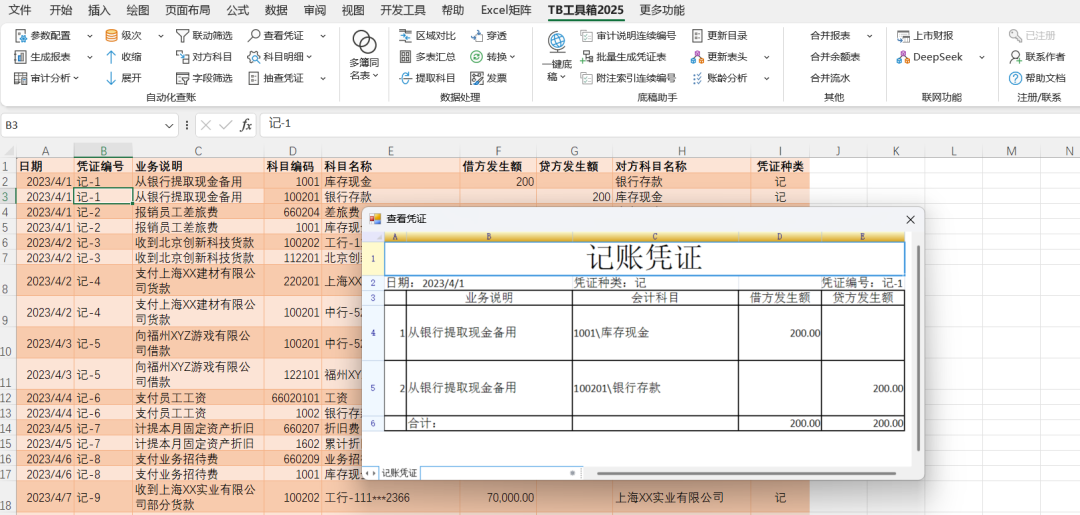The width and height of the screenshot is (1080, 515).
Task: Switch to the 页面布局 ribbon tab
Action: [x=188, y=10]
